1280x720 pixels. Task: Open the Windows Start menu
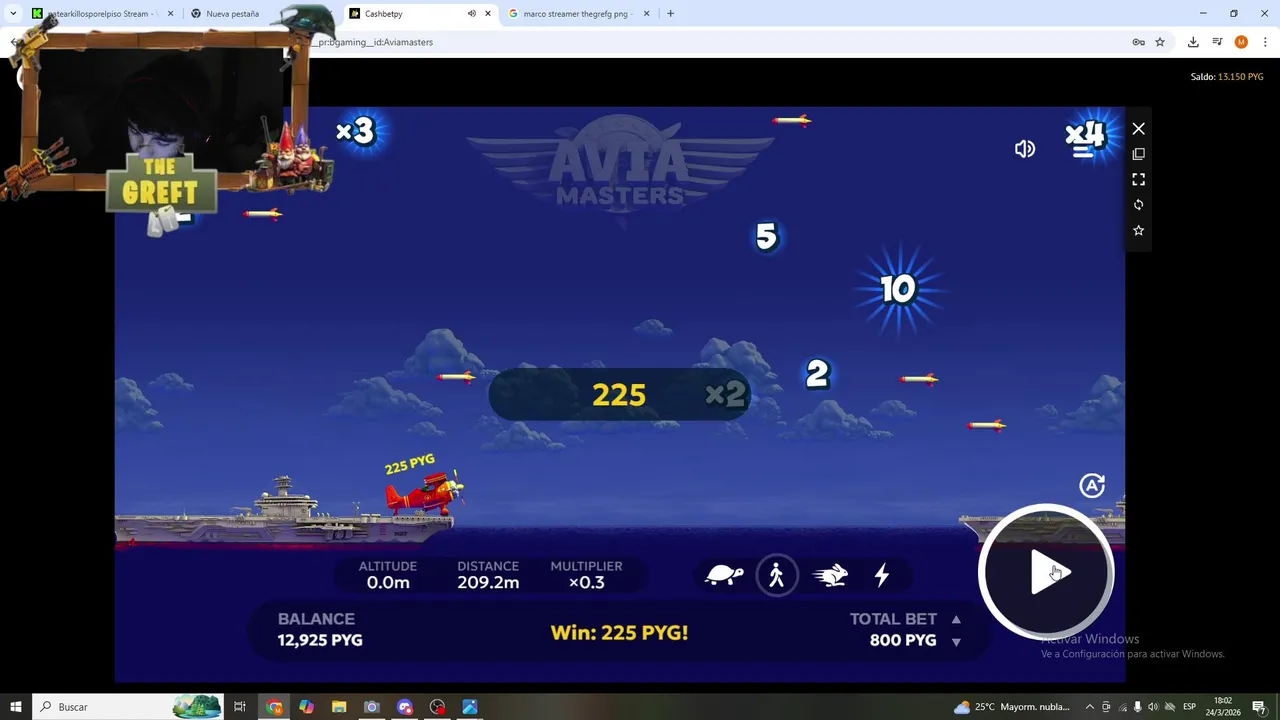point(16,707)
